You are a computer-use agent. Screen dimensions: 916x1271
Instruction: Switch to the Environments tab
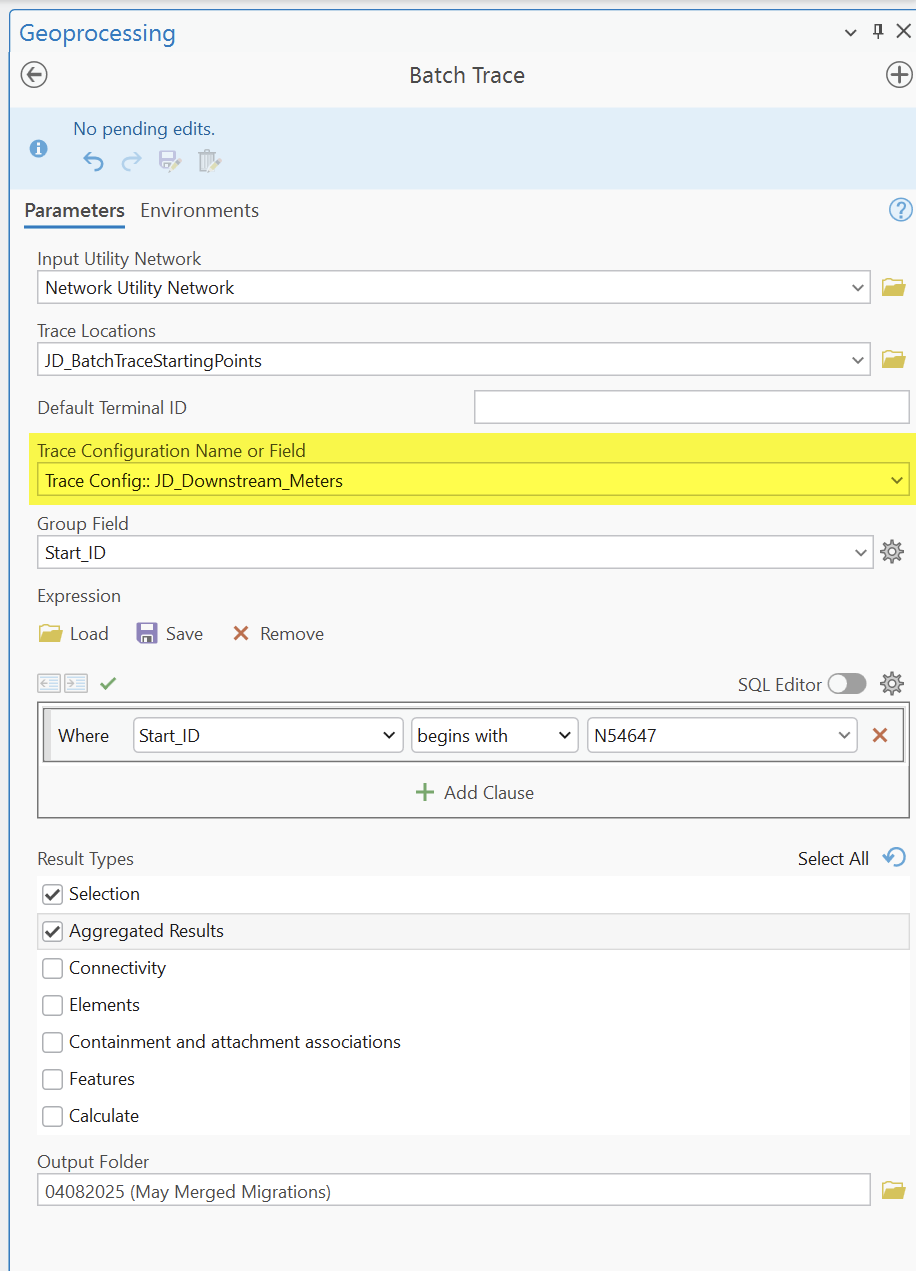coord(199,211)
